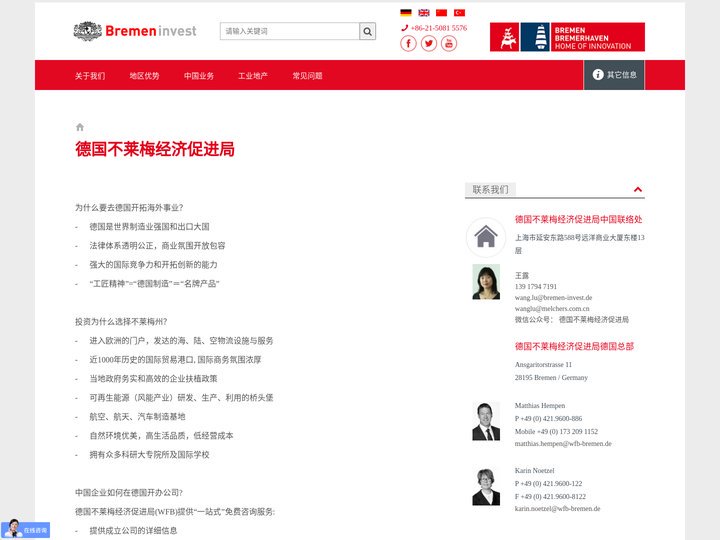Screen dimensions: 720x540
Task: Select the Chinese flag language
Action: click(442, 12)
